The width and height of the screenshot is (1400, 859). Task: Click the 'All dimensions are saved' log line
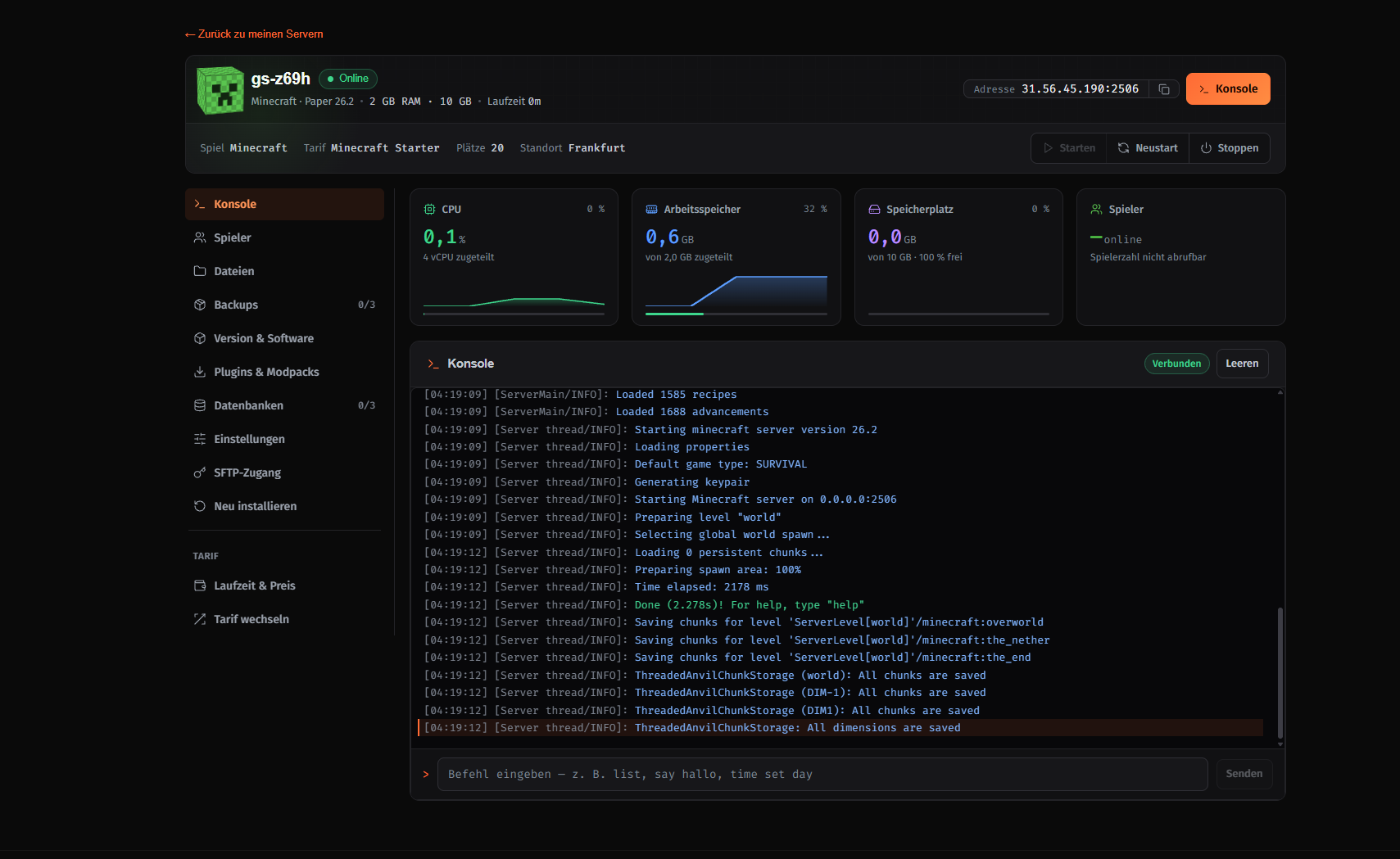[x=840, y=728]
